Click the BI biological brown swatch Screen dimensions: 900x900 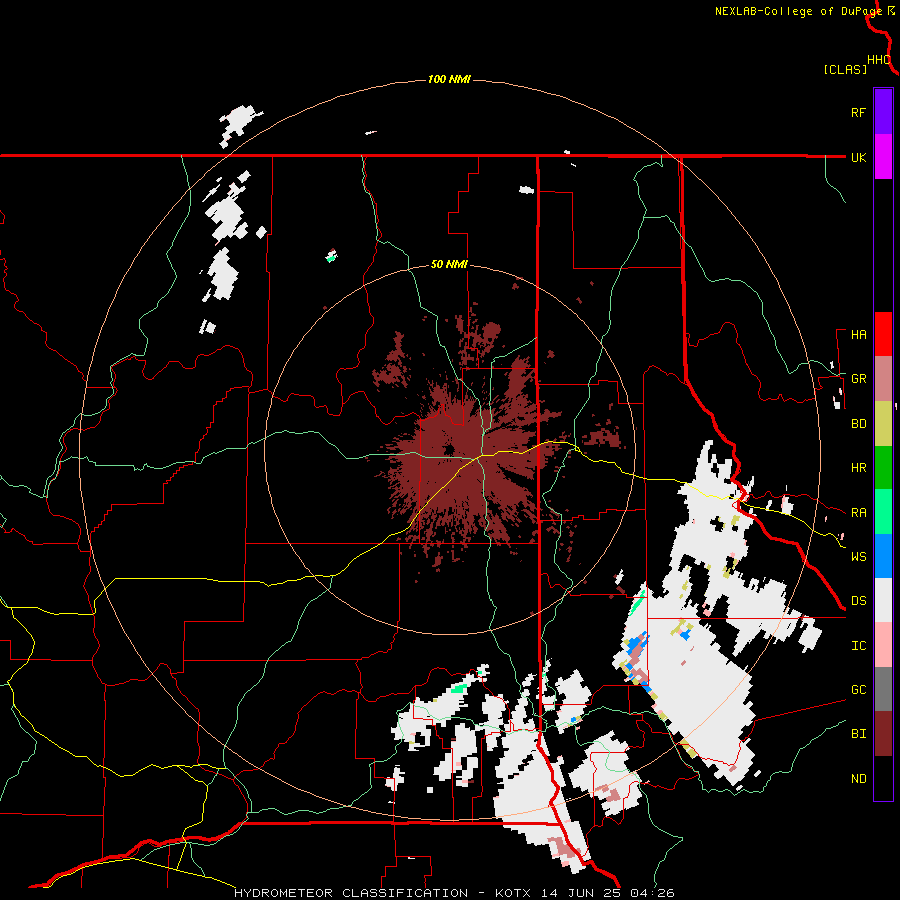(x=883, y=734)
